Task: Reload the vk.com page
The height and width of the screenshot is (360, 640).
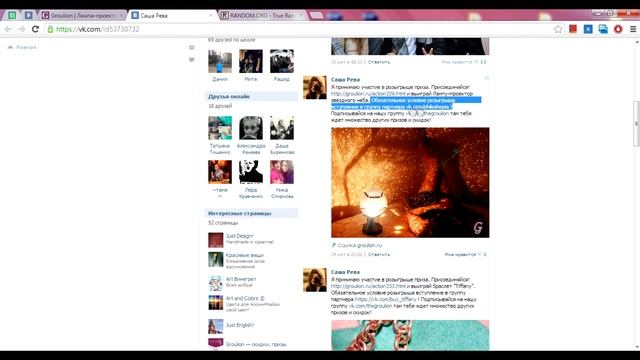Action: pyautogui.click(x=35, y=29)
